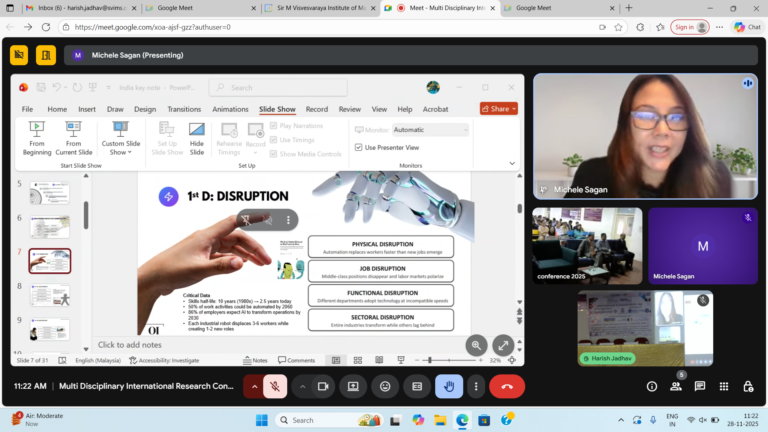Image resolution: width=768 pixels, height=432 pixels.
Task: Select slide 9 thumbnail
Action: point(49,329)
